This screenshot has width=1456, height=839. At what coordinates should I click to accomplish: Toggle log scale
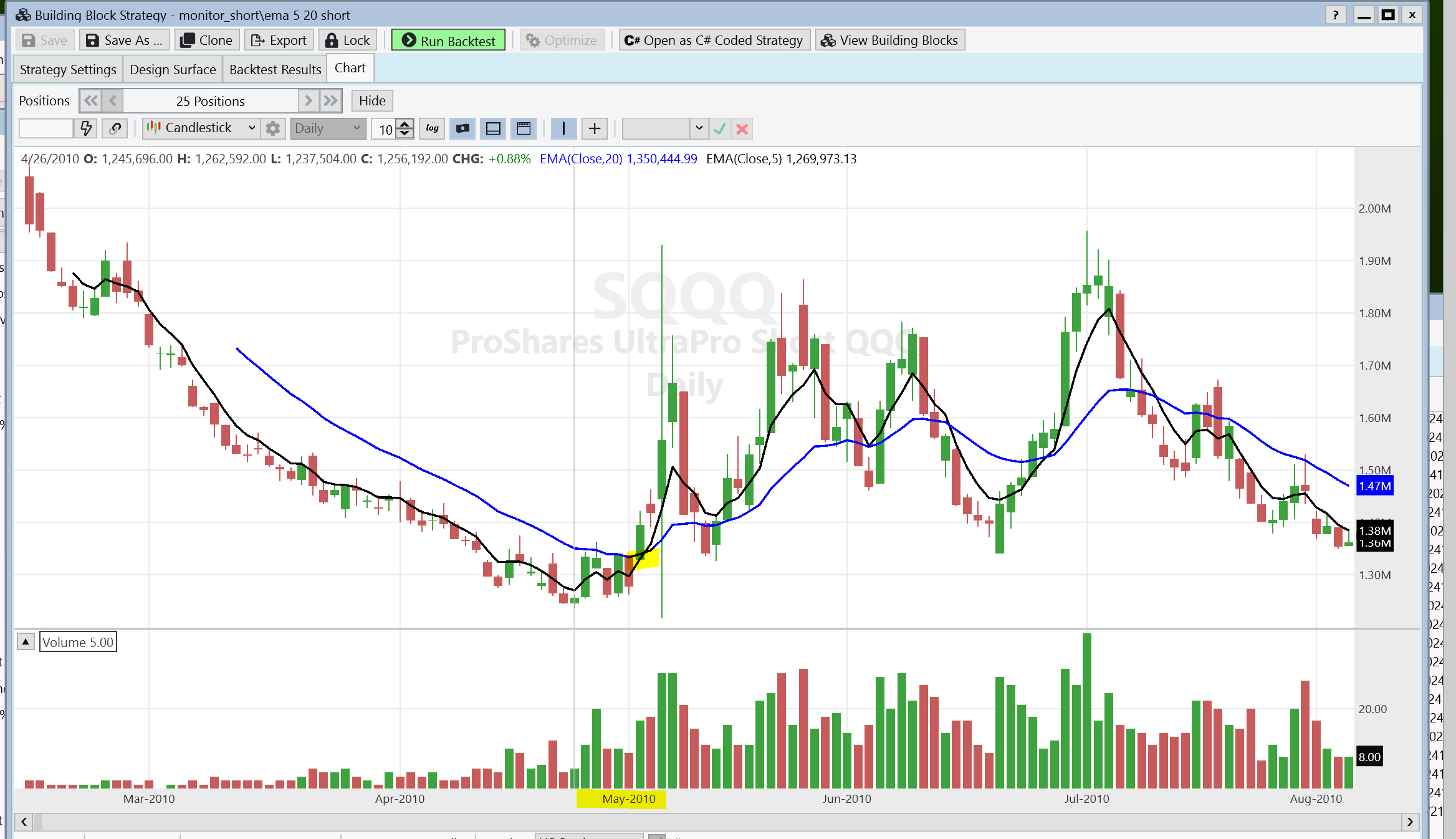[432, 128]
